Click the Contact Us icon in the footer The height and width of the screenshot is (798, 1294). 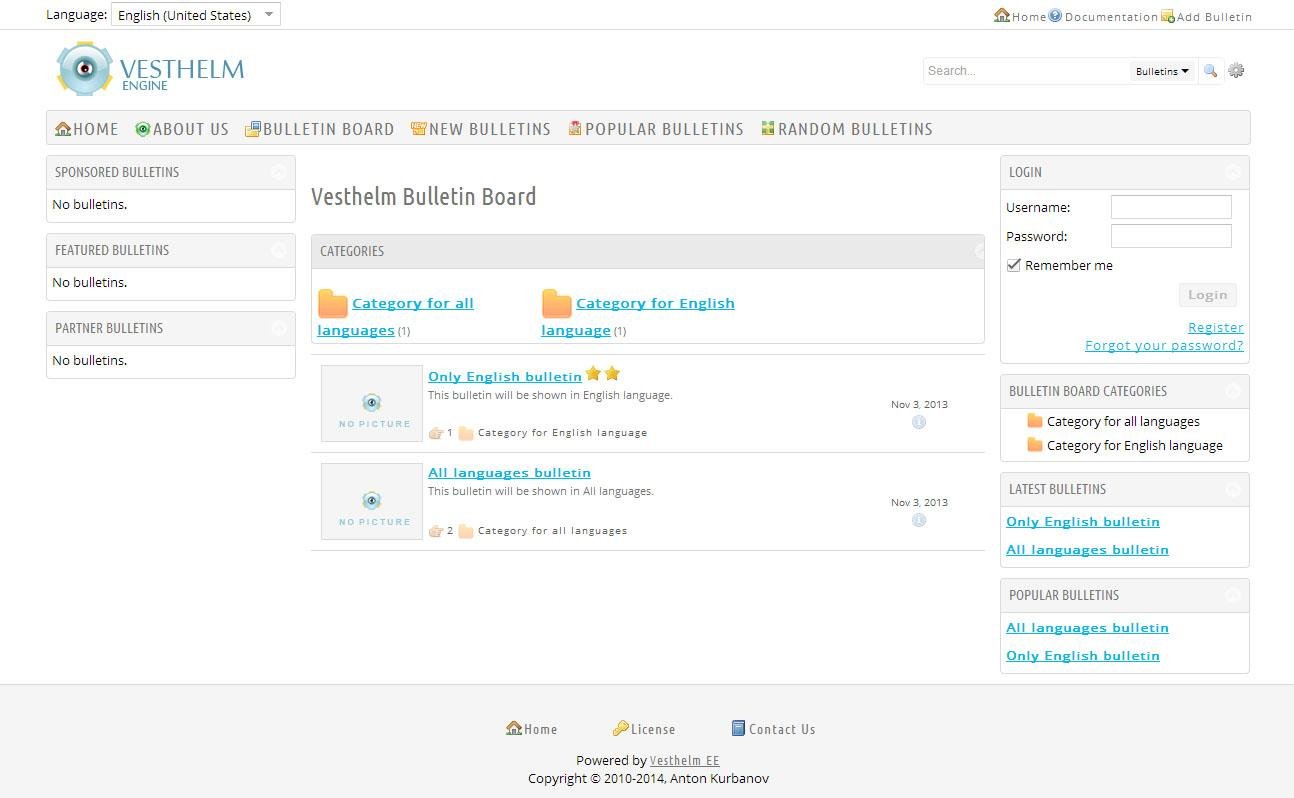[738, 728]
